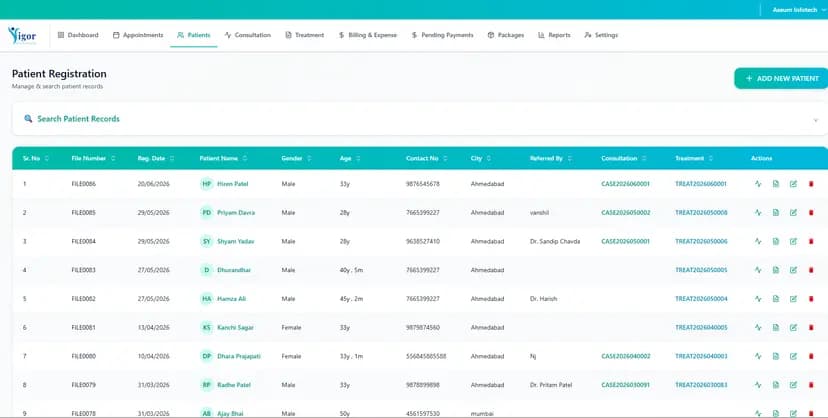The width and height of the screenshot is (828, 418).
Task: Edit Dhurandhar patient record
Action: pos(793,270)
